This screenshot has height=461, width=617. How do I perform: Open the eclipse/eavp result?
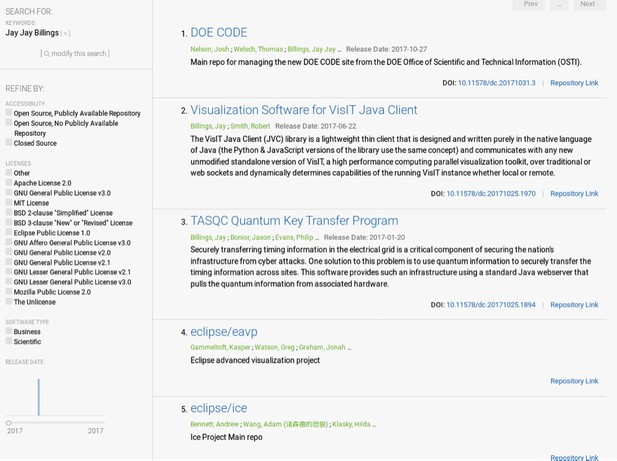point(224,332)
